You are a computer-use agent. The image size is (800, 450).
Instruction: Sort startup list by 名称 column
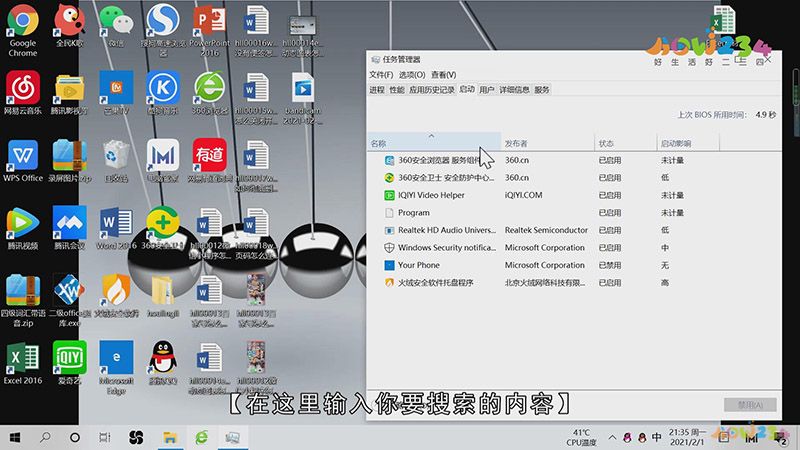(434, 143)
